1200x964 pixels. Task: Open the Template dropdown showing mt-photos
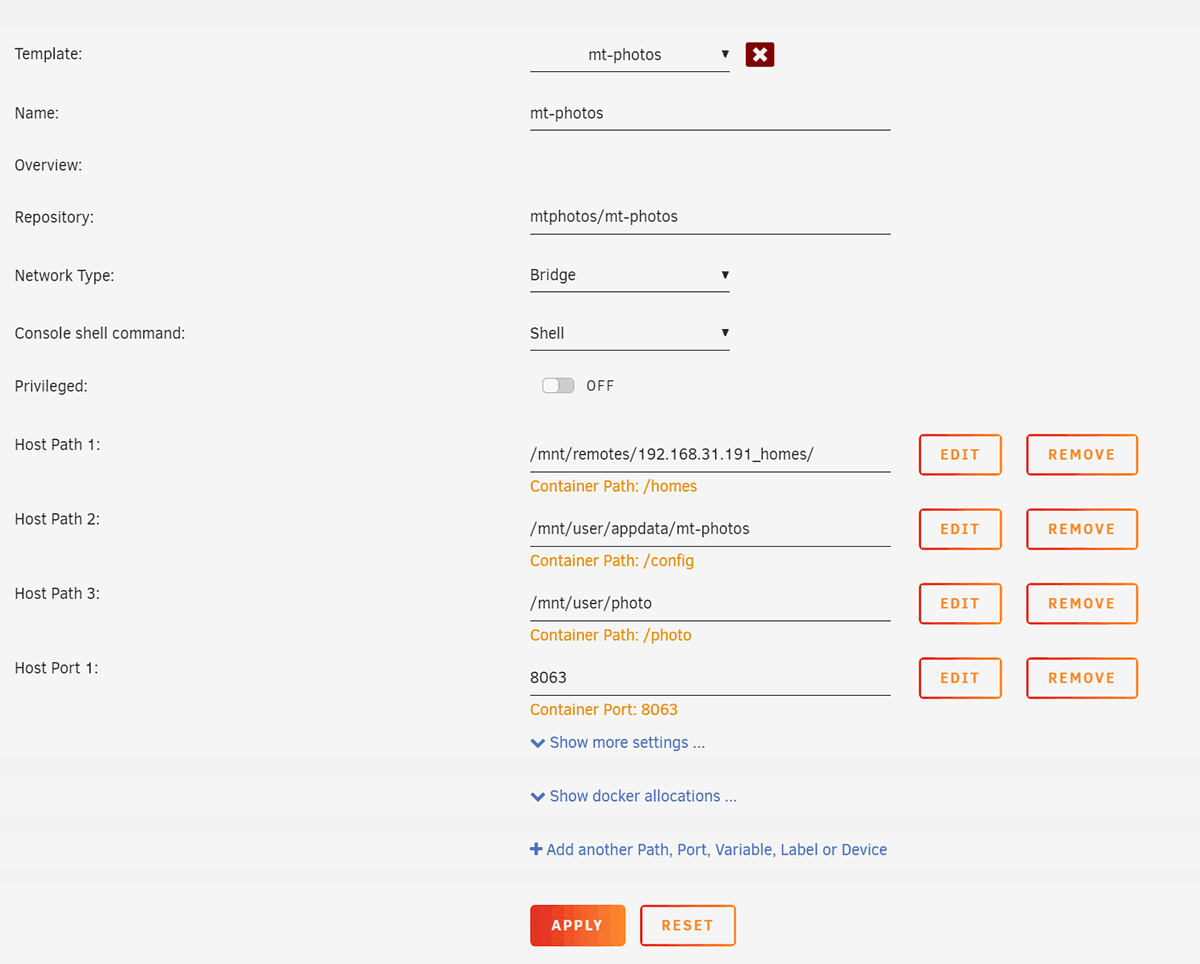[629, 55]
